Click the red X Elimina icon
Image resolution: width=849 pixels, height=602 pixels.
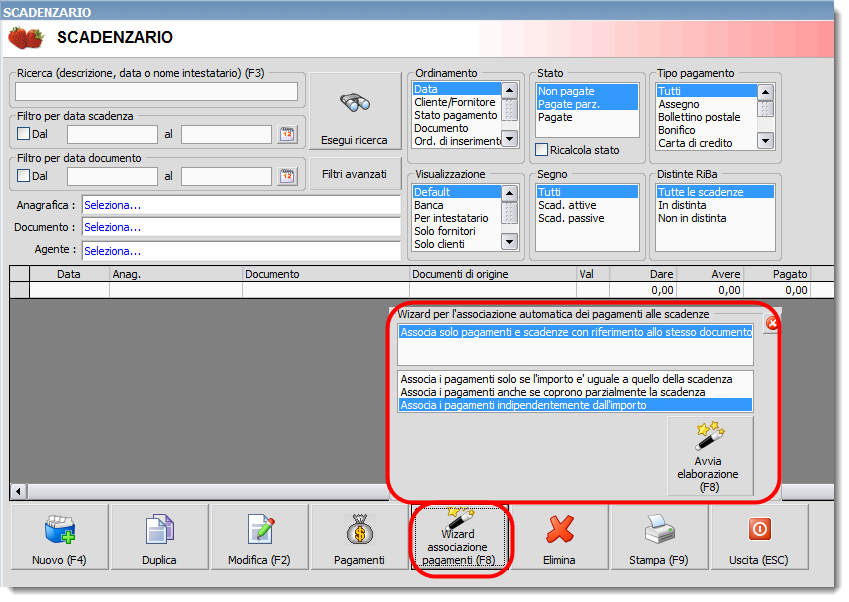(x=559, y=529)
